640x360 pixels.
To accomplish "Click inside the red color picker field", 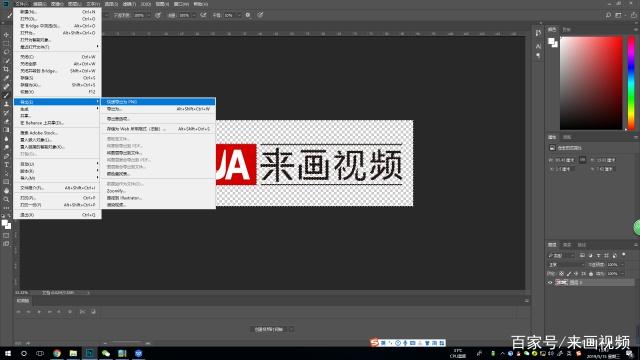I will (x=591, y=83).
